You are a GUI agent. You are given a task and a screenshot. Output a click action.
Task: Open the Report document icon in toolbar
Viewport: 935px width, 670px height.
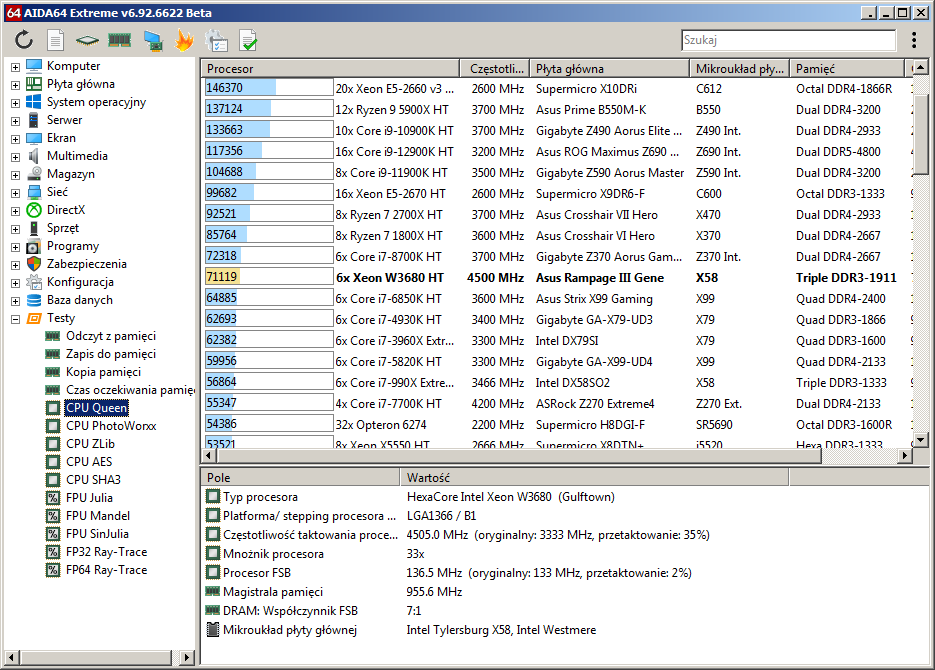click(x=56, y=41)
